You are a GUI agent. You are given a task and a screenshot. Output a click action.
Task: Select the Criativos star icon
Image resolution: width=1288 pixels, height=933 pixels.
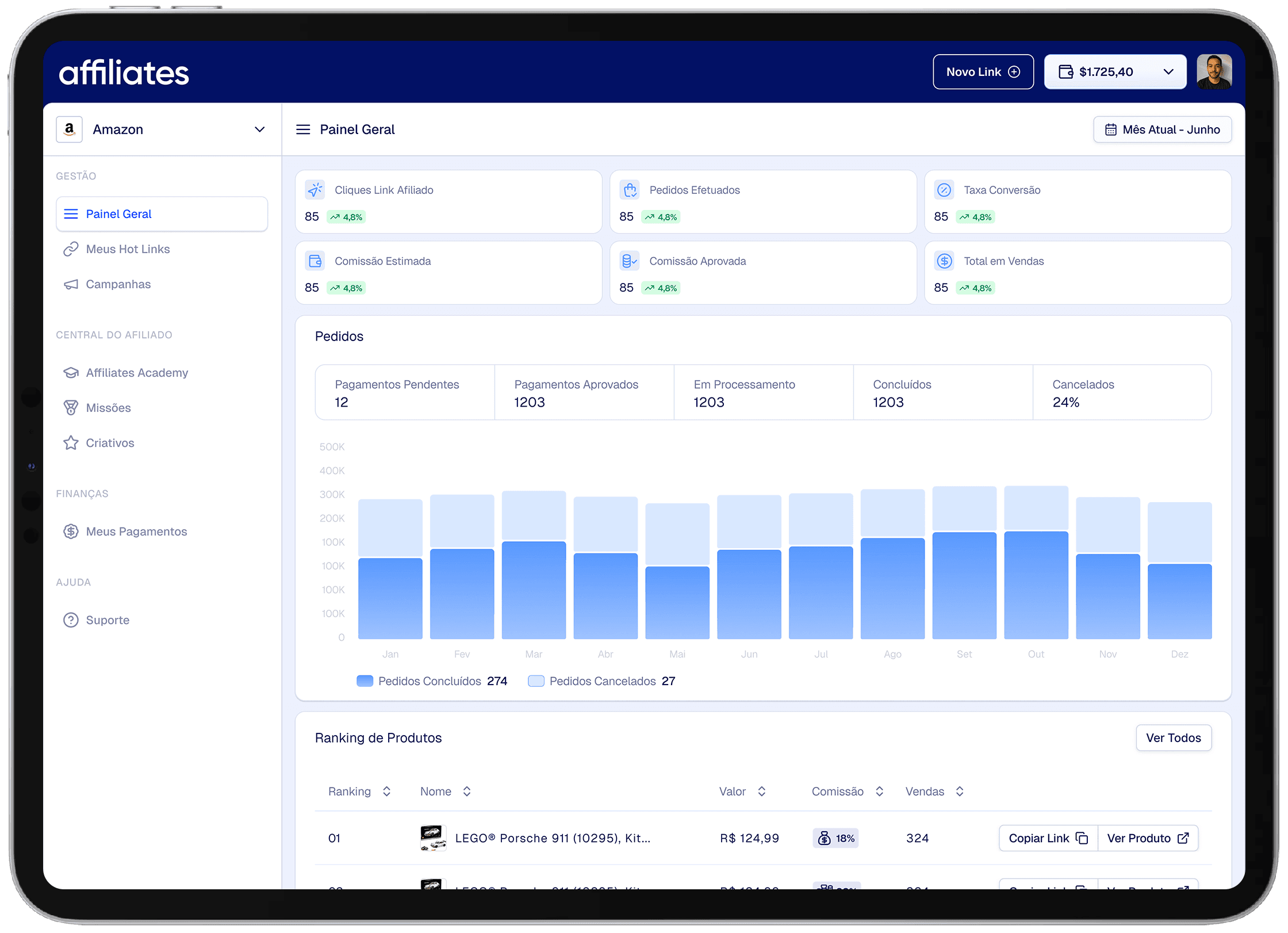pyautogui.click(x=71, y=442)
